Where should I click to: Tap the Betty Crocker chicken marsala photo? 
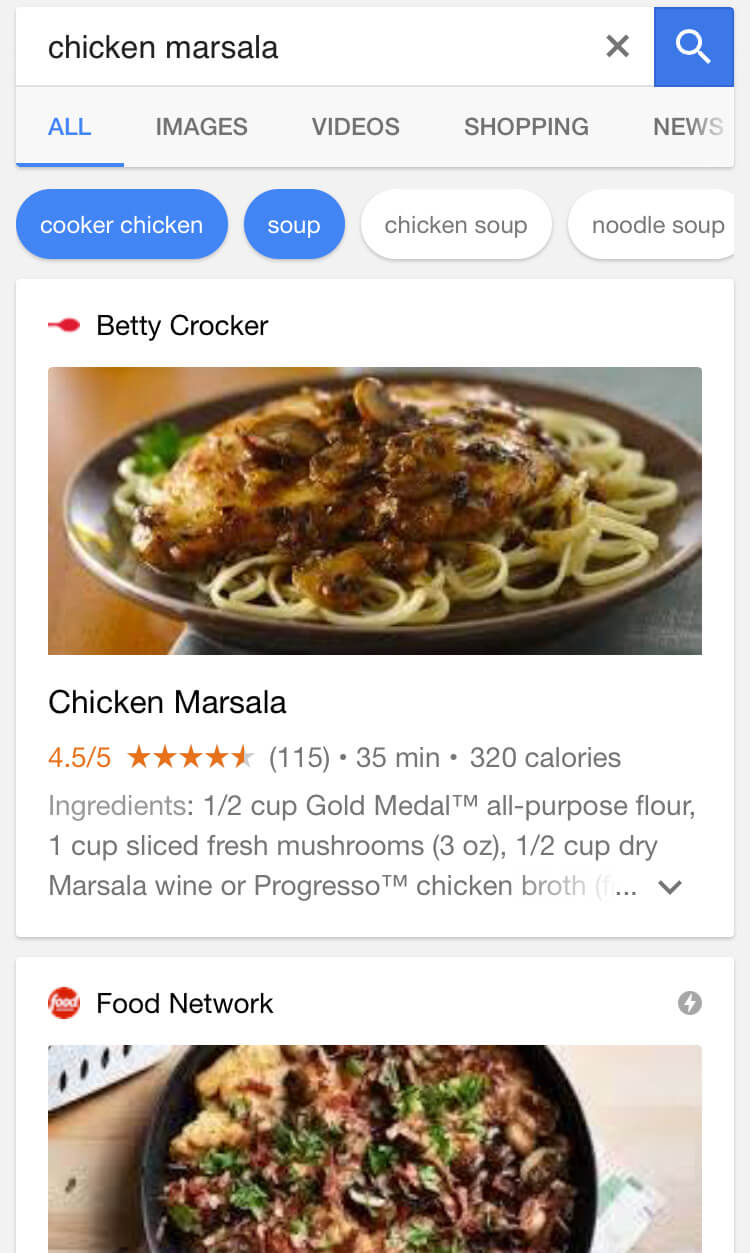[x=375, y=510]
